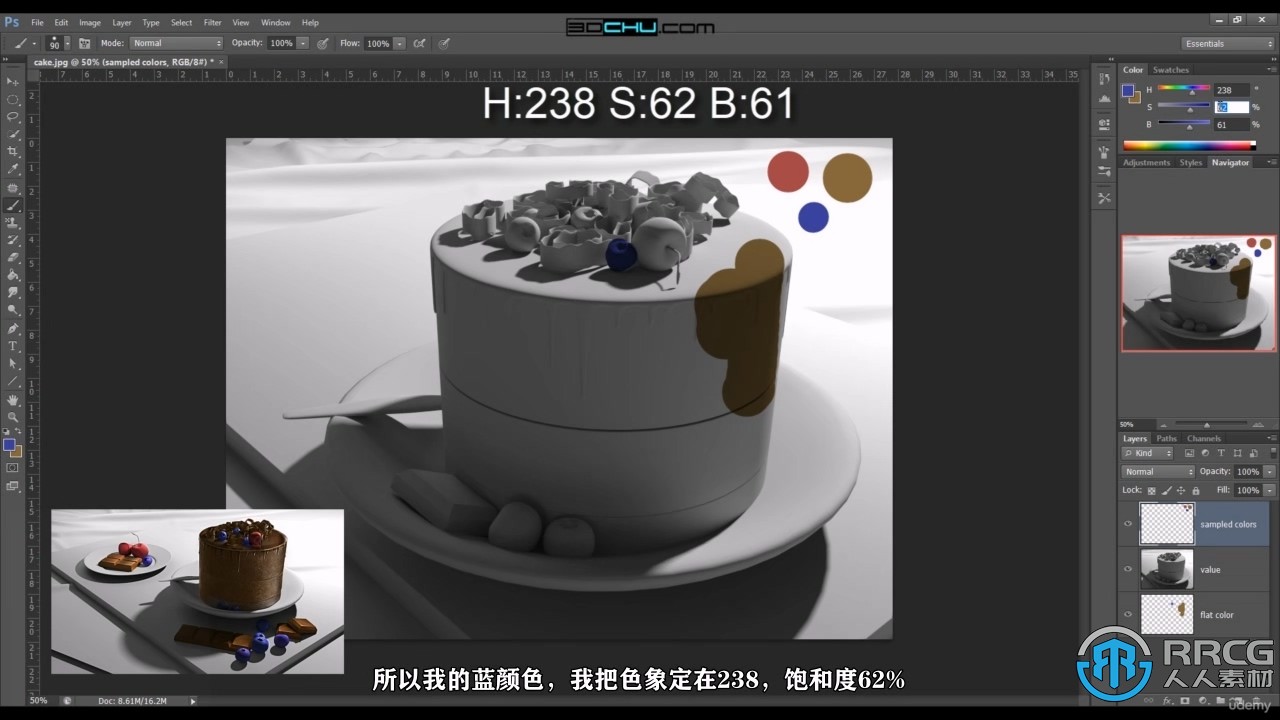Toggle layer filtering switch
The image size is (1280, 720).
coord(1272,453)
